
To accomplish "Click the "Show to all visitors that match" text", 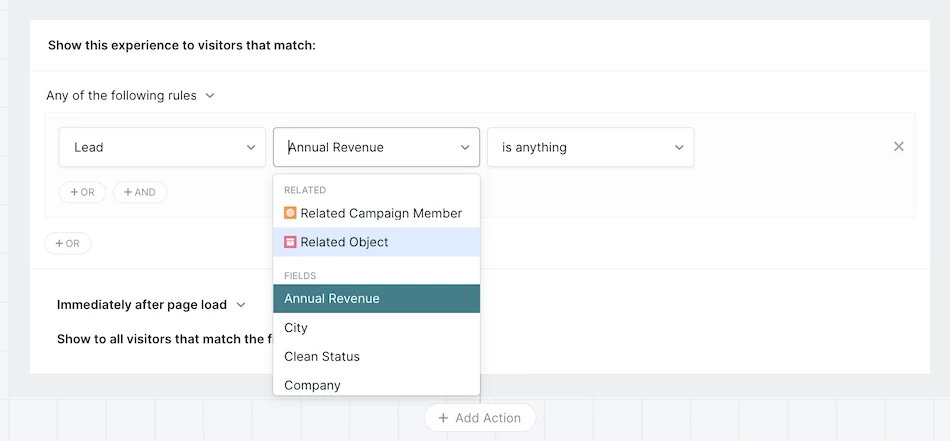I will pos(165,339).
